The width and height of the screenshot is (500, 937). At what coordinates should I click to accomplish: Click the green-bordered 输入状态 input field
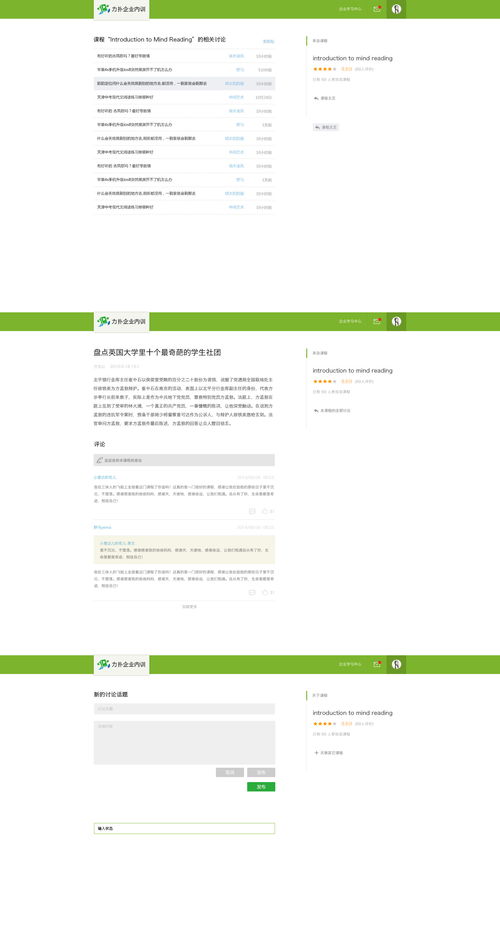[x=184, y=828]
